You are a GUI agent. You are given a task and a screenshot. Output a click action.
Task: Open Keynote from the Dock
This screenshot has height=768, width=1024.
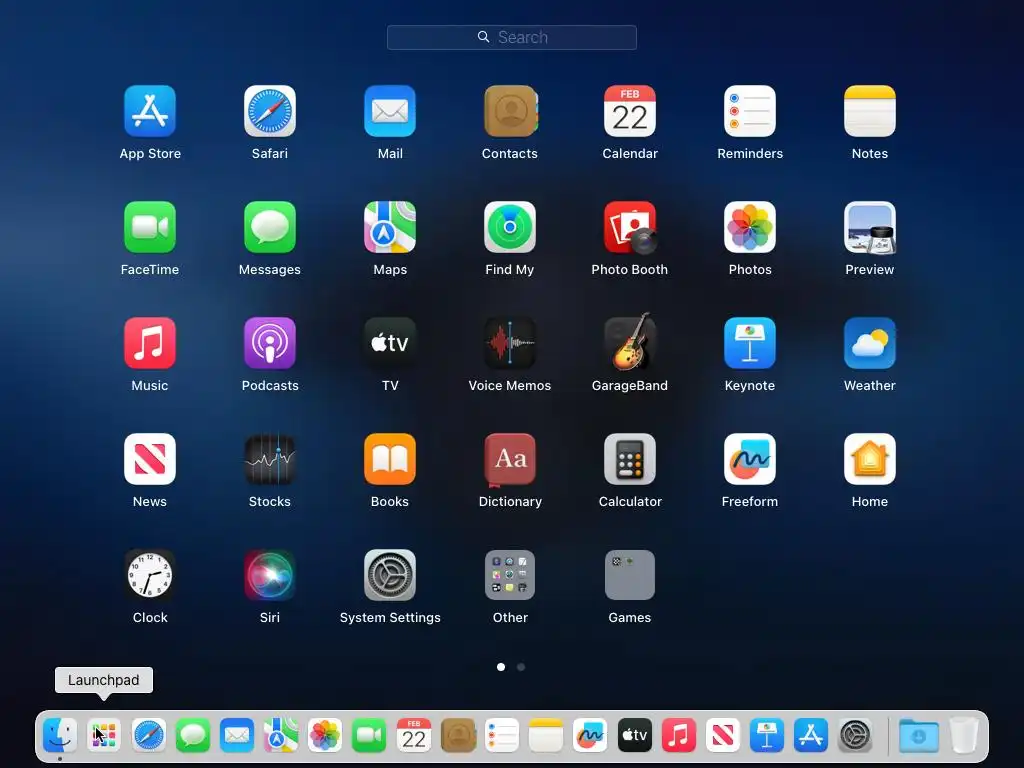[x=767, y=735]
